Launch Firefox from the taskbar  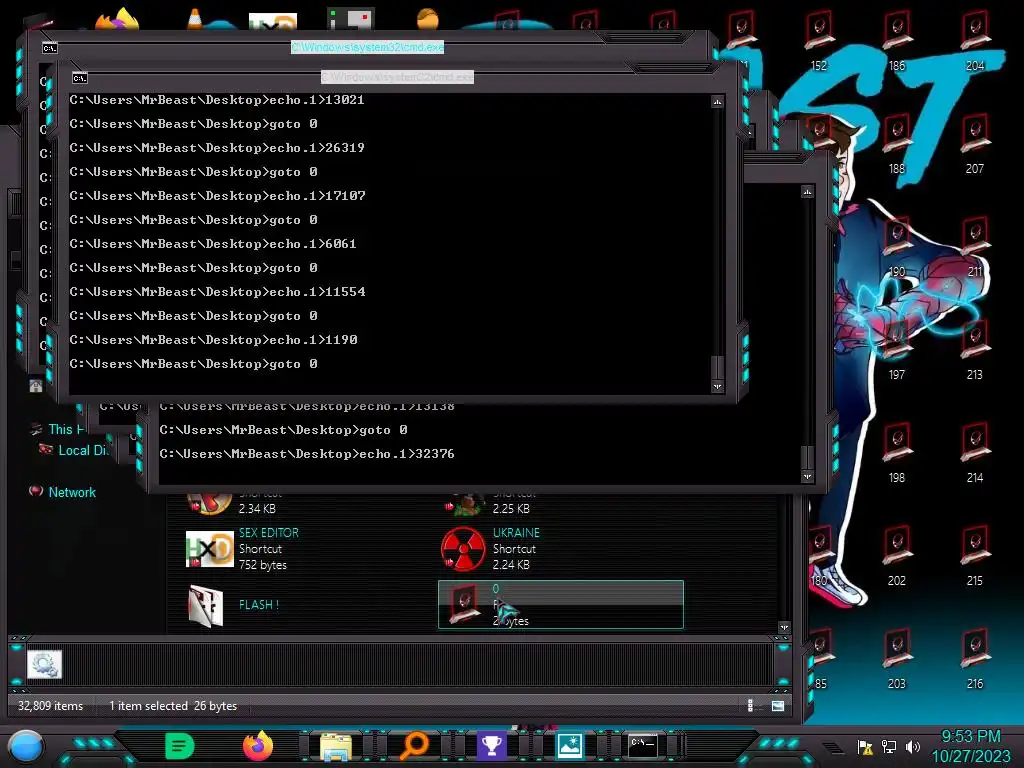tap(258, 745)
